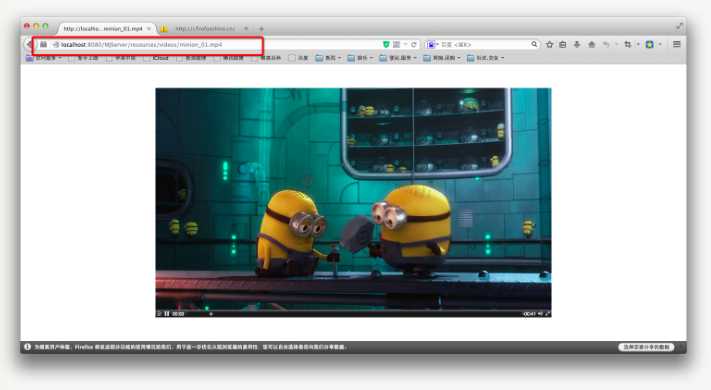Click the green-blue extension icon
This screenshot has height=390, width=711.
pos(649,44)
